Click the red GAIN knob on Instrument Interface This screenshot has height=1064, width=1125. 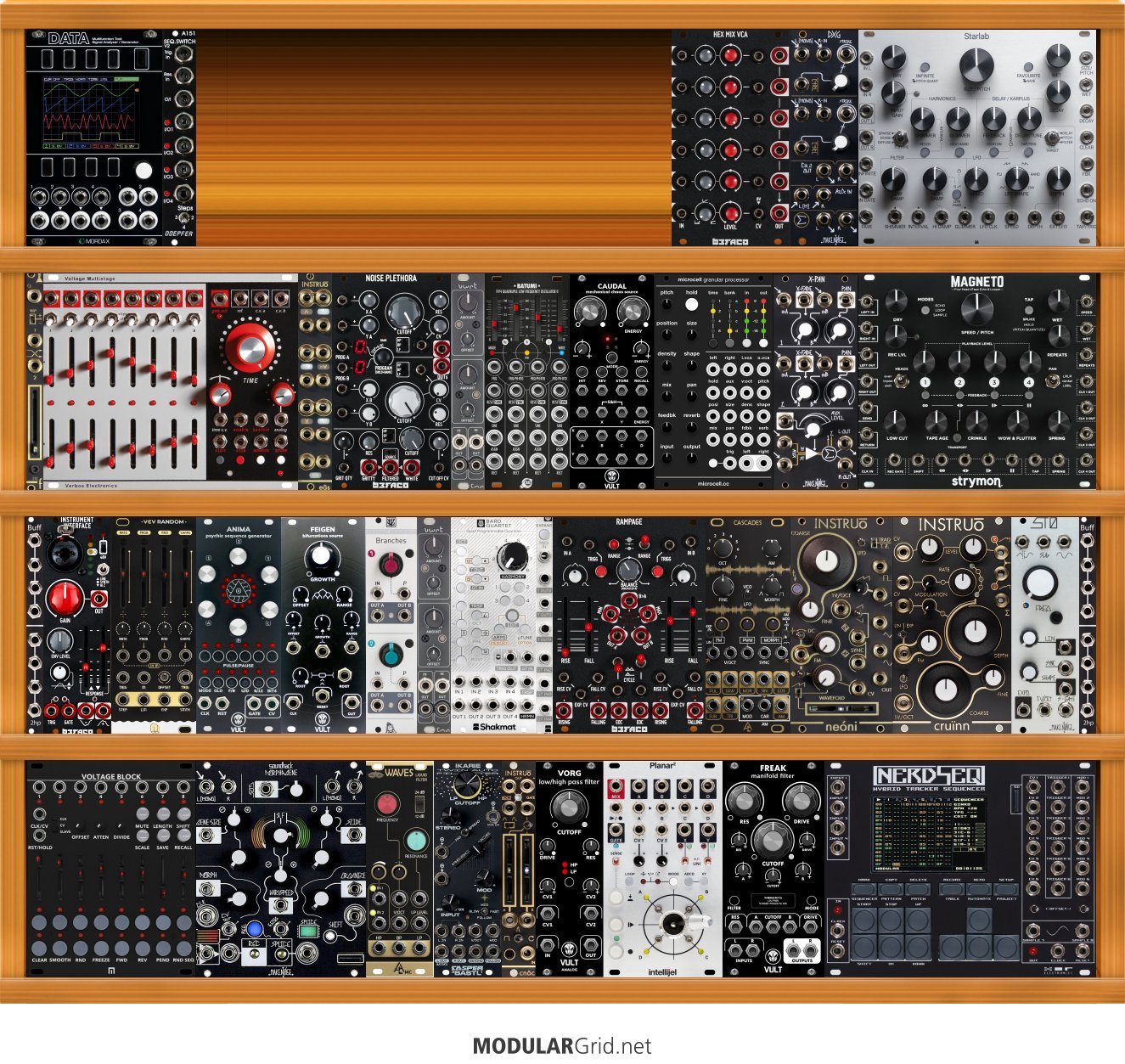[x=65, y=599]
